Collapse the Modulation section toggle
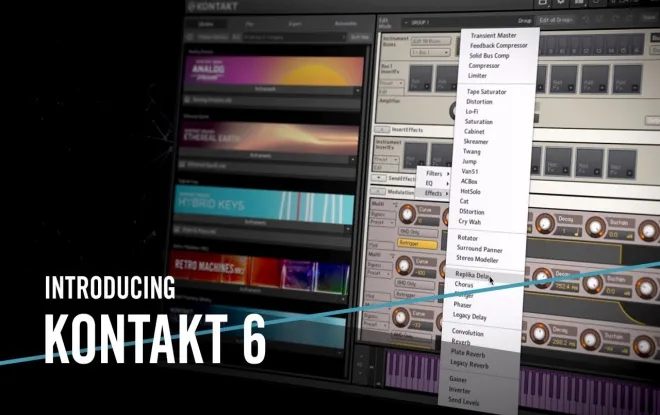Screen dimensions: 660x415 (x=377, y=191)
